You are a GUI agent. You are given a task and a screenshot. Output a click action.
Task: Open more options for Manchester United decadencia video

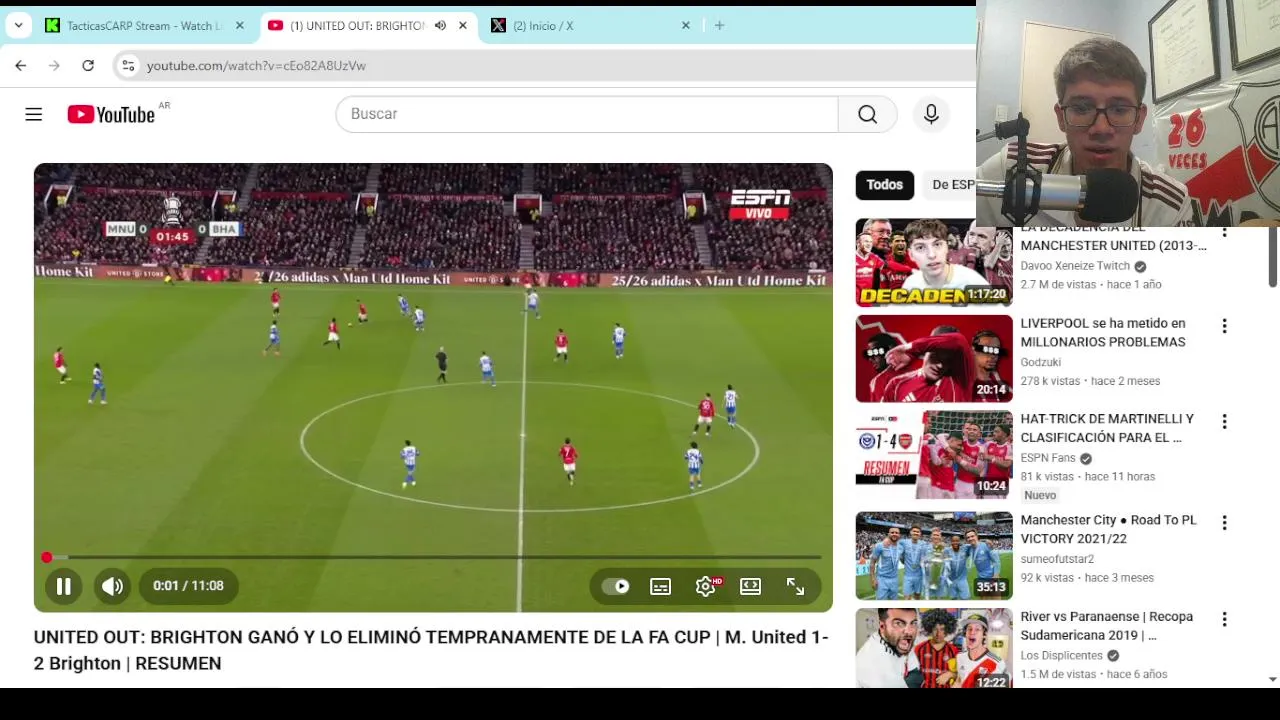coord(1224,233)
